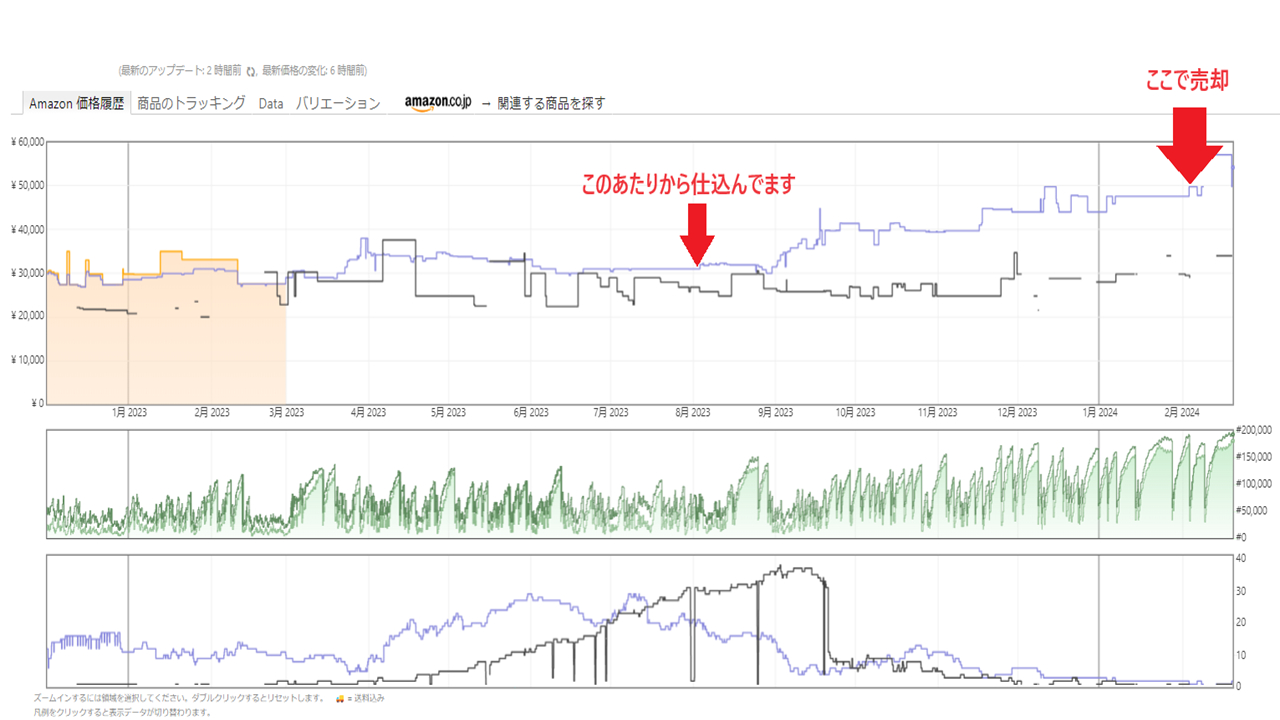
Task: Switch to the 商品のトラッキング tab
Action: pyautogui.click(x=191, y=103)
